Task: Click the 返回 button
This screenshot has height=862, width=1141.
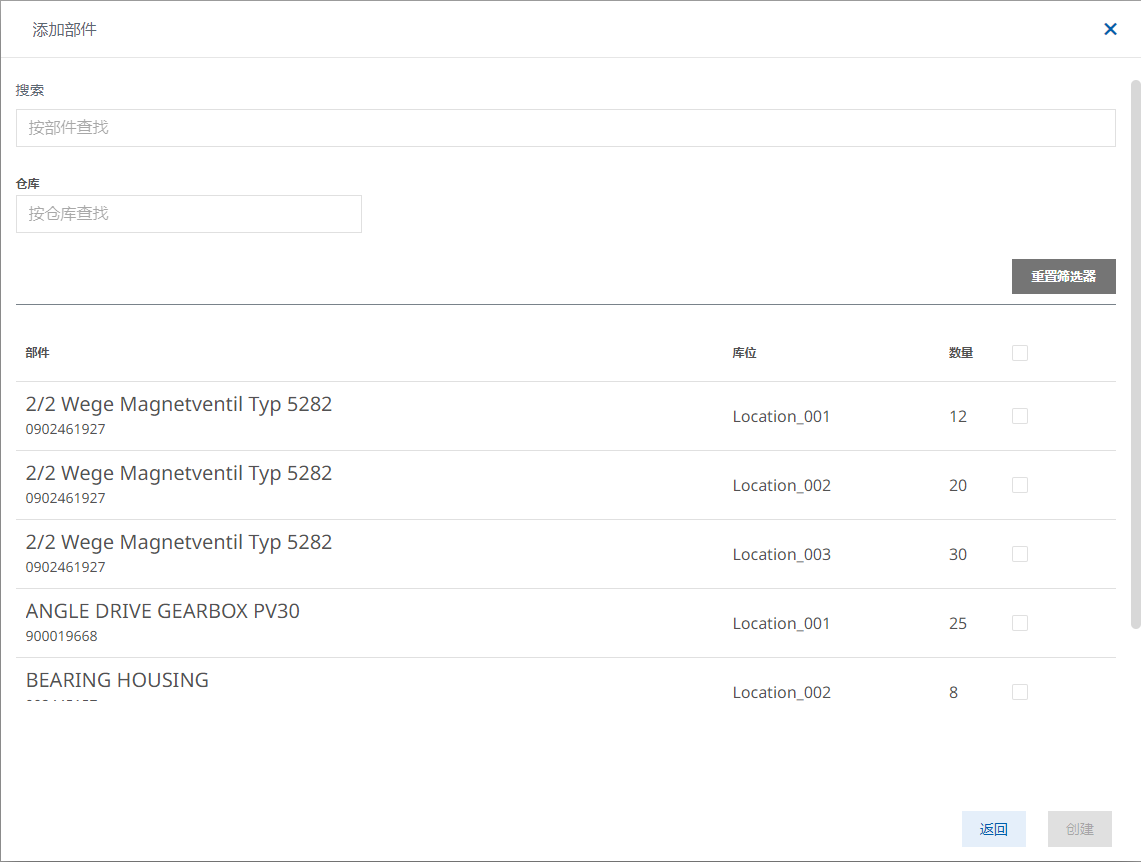Action: point(993,829)
